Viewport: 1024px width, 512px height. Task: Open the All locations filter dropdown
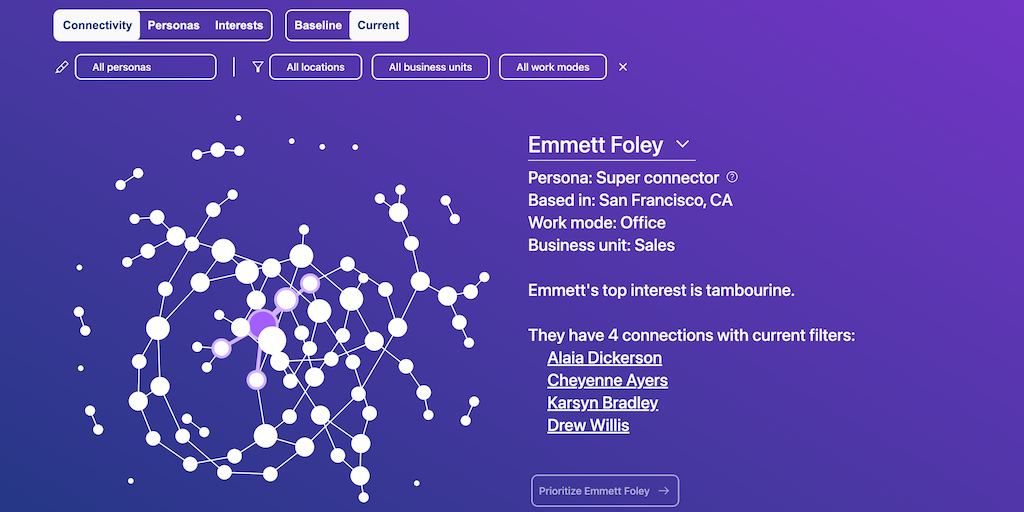coord(315,67)
